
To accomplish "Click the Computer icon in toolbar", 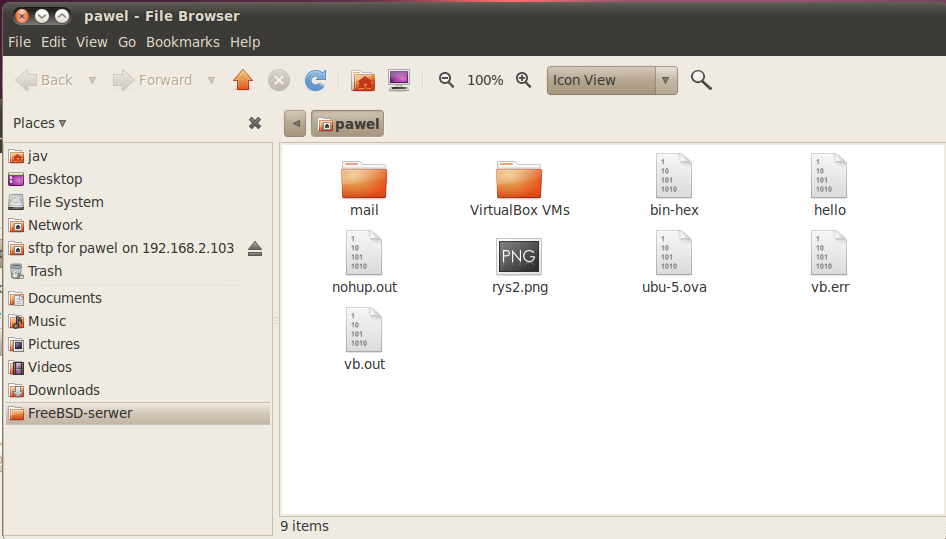I will pos(399,80).
